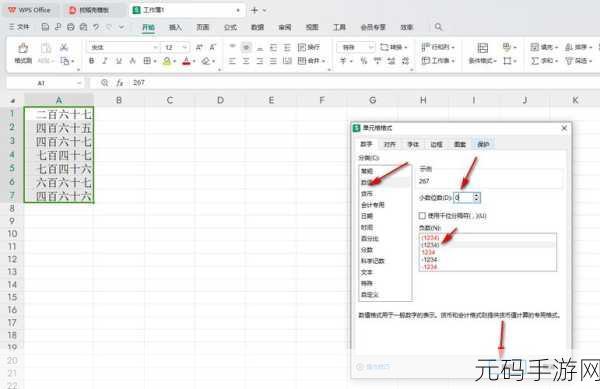Screen dimensions: 600x389
Task: Open the number format dropdown
Action: pyautogui.click(x=371, y=47)
